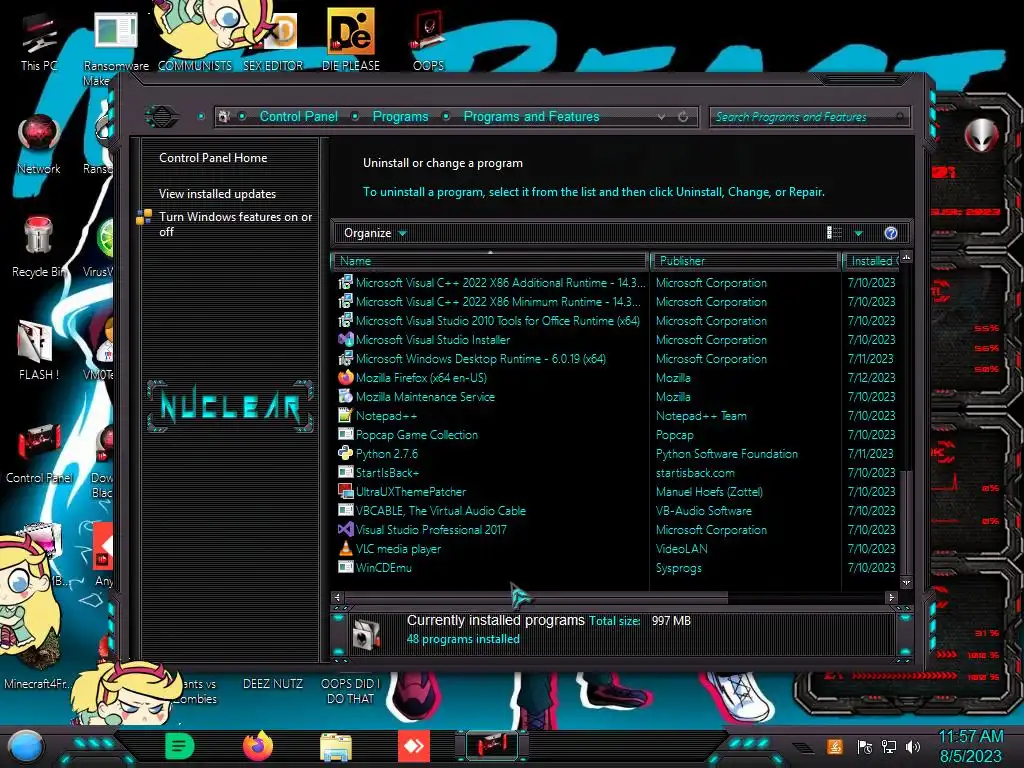The image size is (1024, 768).
Task: Sort by the Publisher column header
Action: coord(744,261)
